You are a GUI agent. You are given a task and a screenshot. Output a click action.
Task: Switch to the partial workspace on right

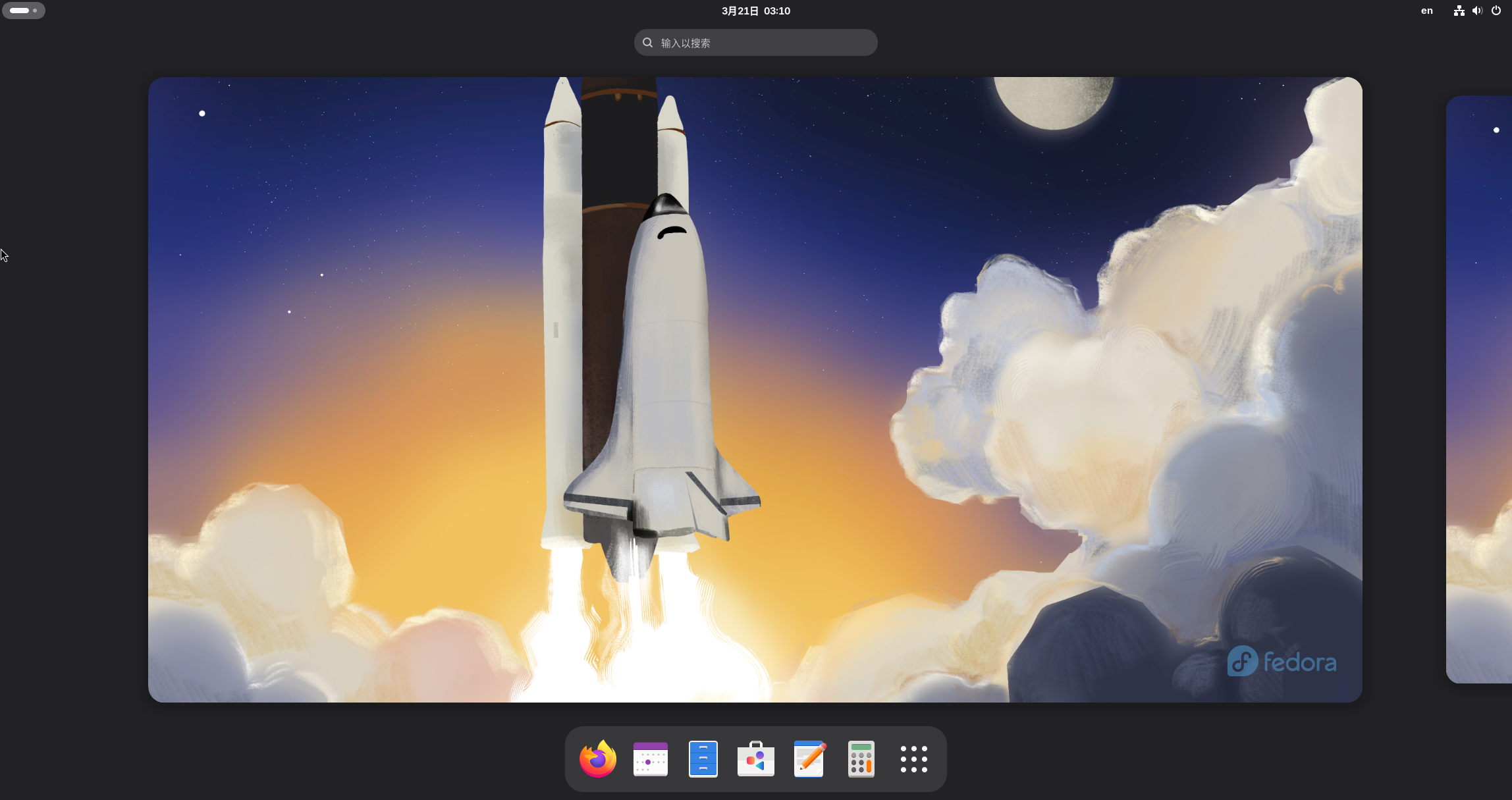[1479, 389]
